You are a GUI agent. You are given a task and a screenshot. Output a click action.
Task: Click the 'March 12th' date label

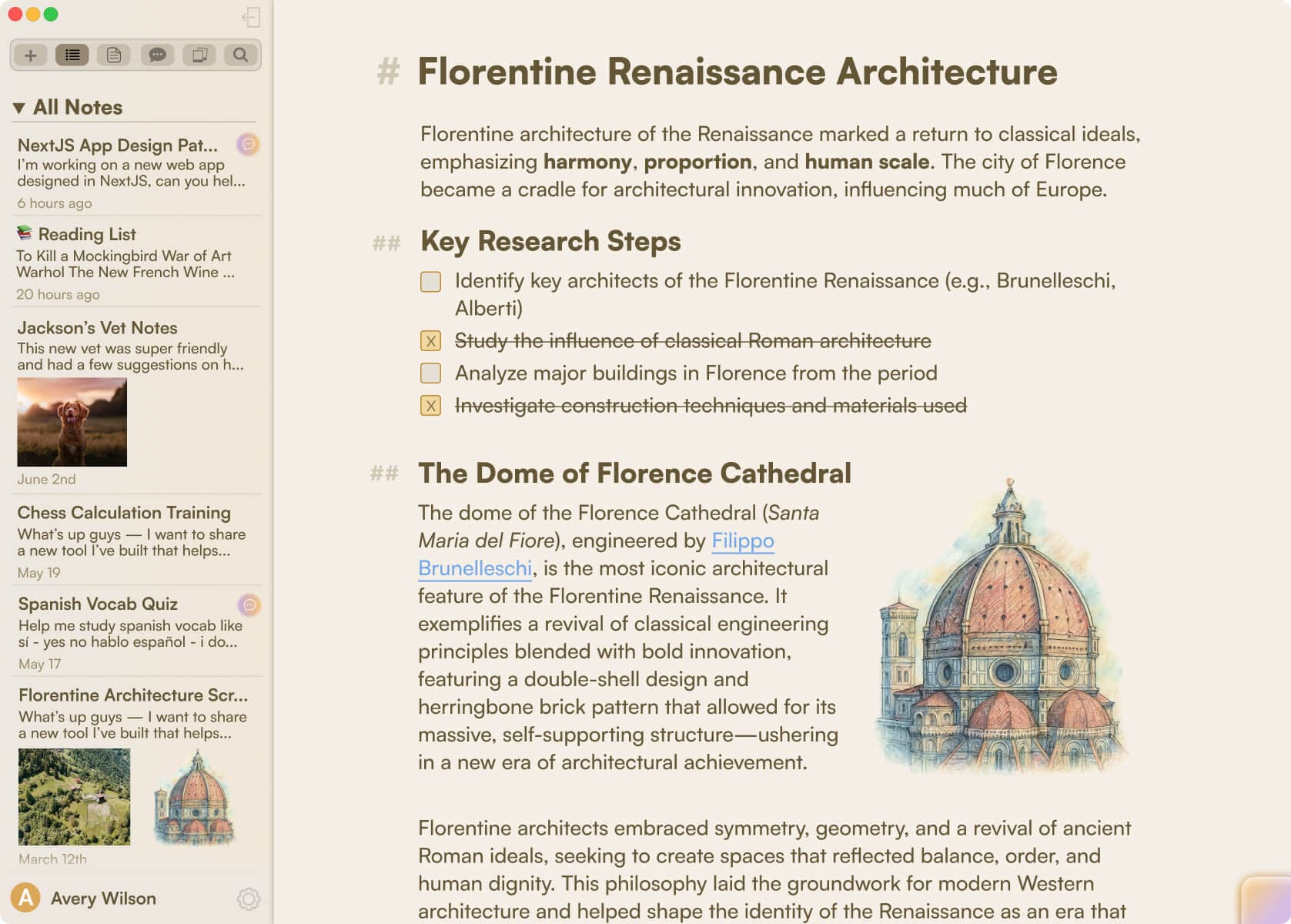pyautogui.click(x=52, y=859)
